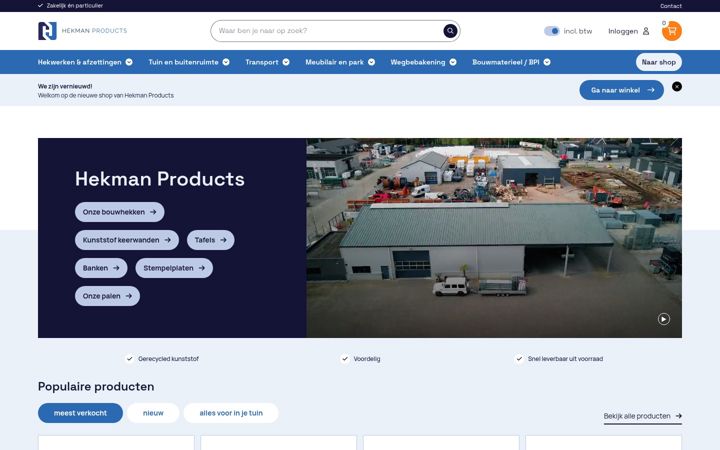The height and width of the screenshot is (450, 720).
Task: Open Kunststof keerwanden quick link
Action: [x=127, y=240]
